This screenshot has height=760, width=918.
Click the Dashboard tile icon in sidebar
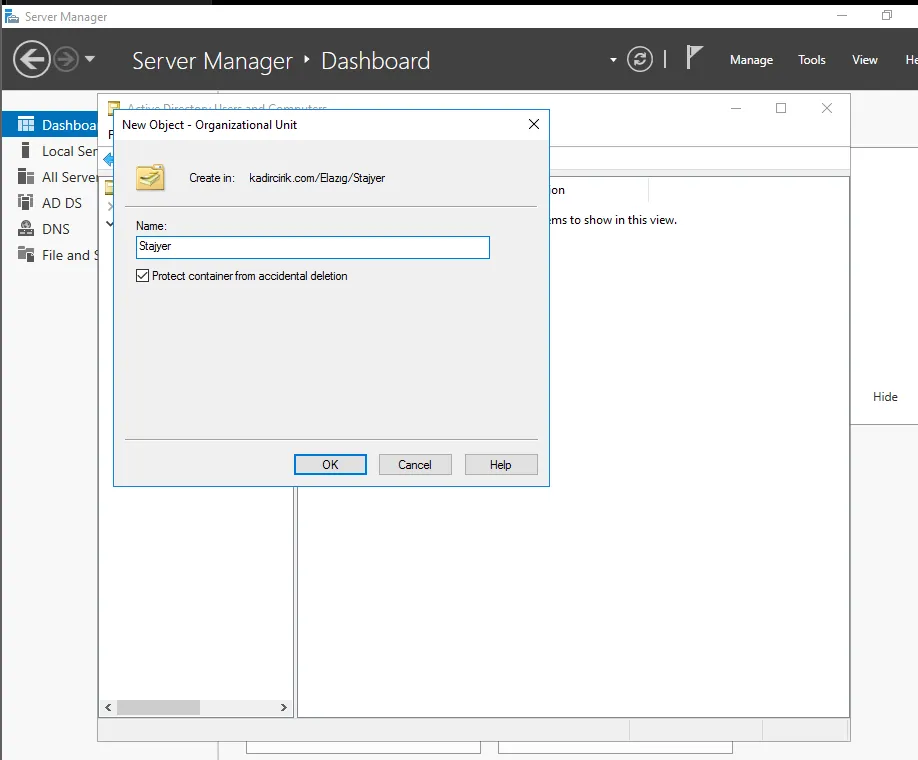[26, 124]
